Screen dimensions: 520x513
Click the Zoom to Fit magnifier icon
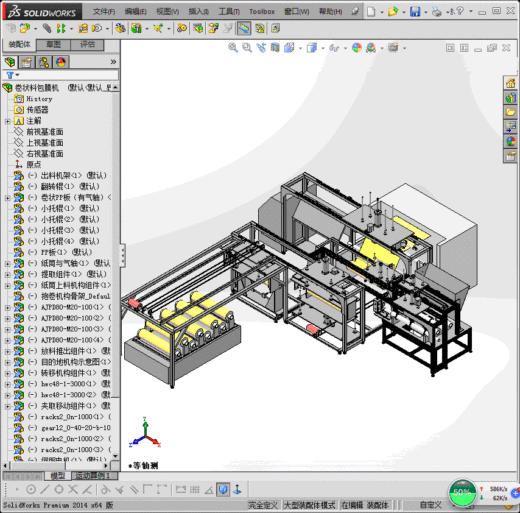coord(233,48)
